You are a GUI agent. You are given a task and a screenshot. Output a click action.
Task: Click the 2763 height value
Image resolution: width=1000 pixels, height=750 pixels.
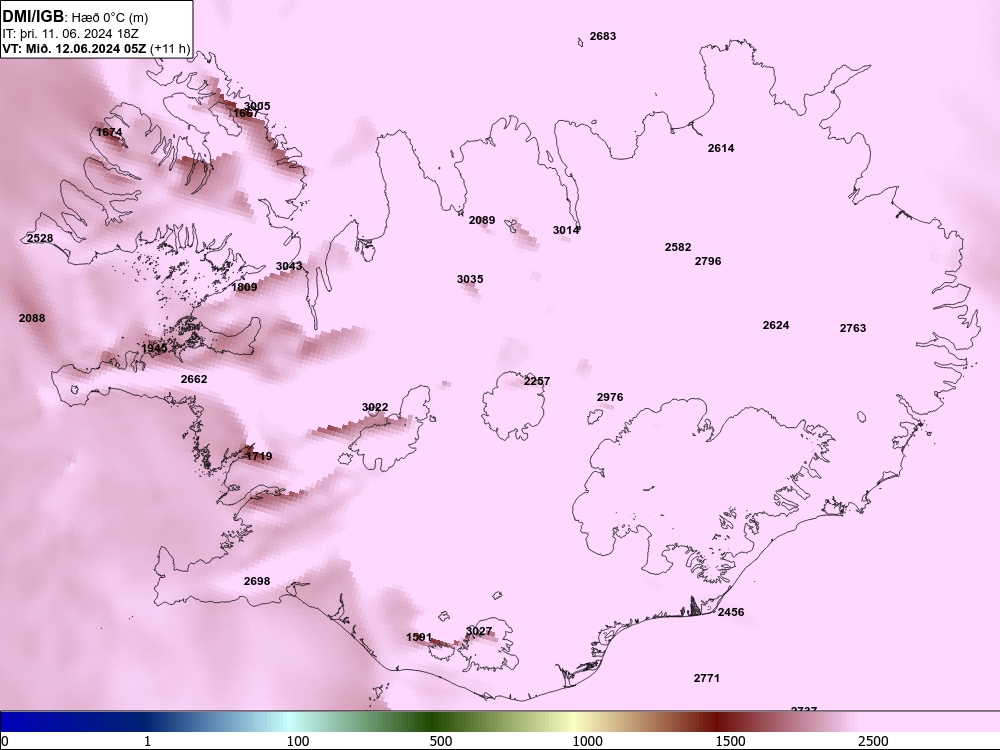click(853, 328)
